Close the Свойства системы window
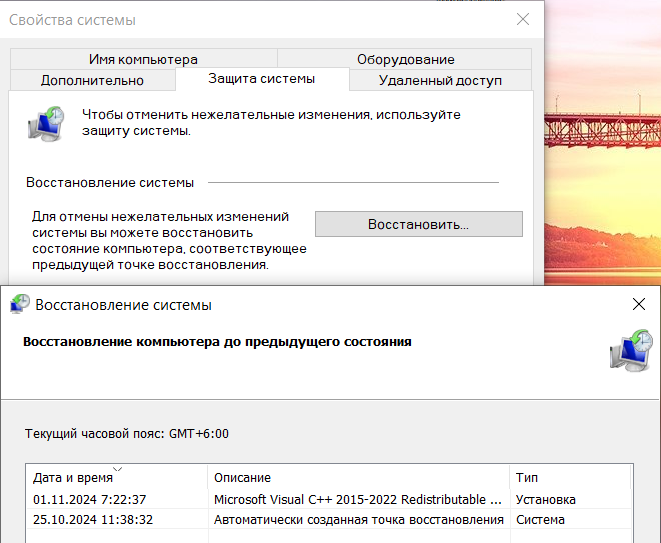661x543 pixels. coord(522,19)
